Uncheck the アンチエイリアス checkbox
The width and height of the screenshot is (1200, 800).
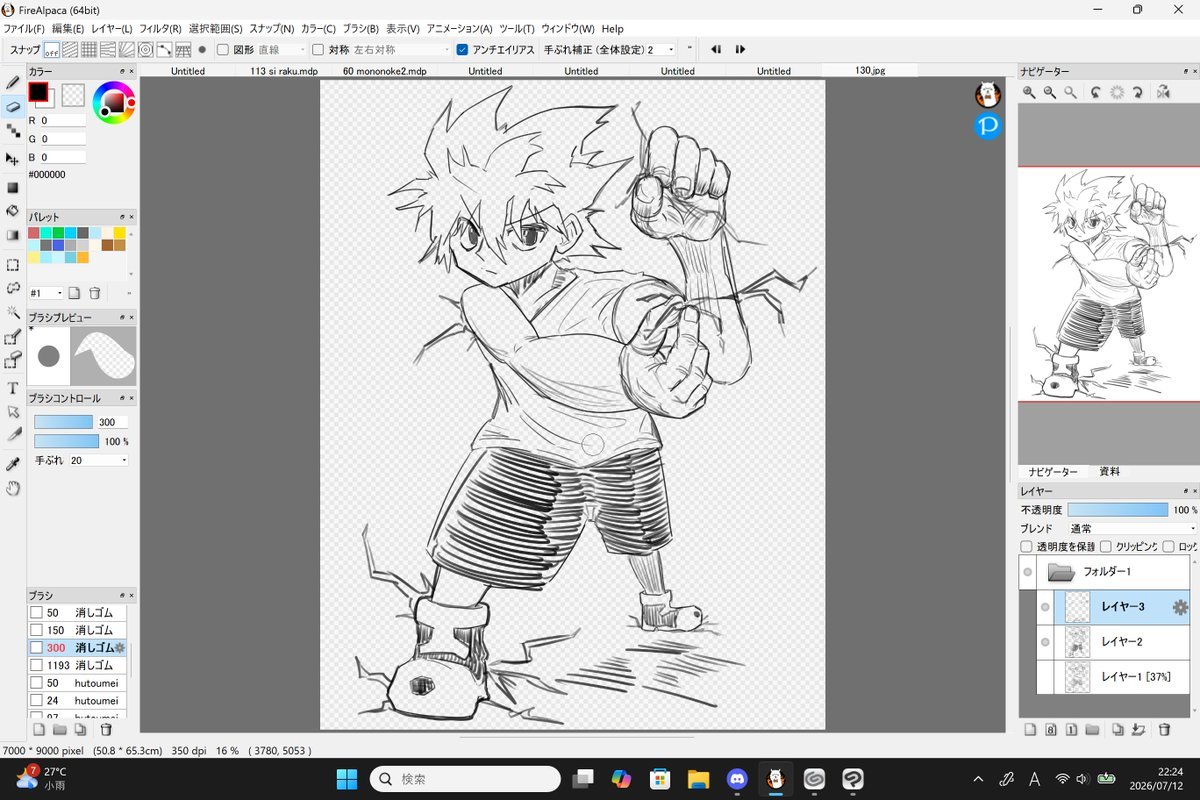pos(462,49)
